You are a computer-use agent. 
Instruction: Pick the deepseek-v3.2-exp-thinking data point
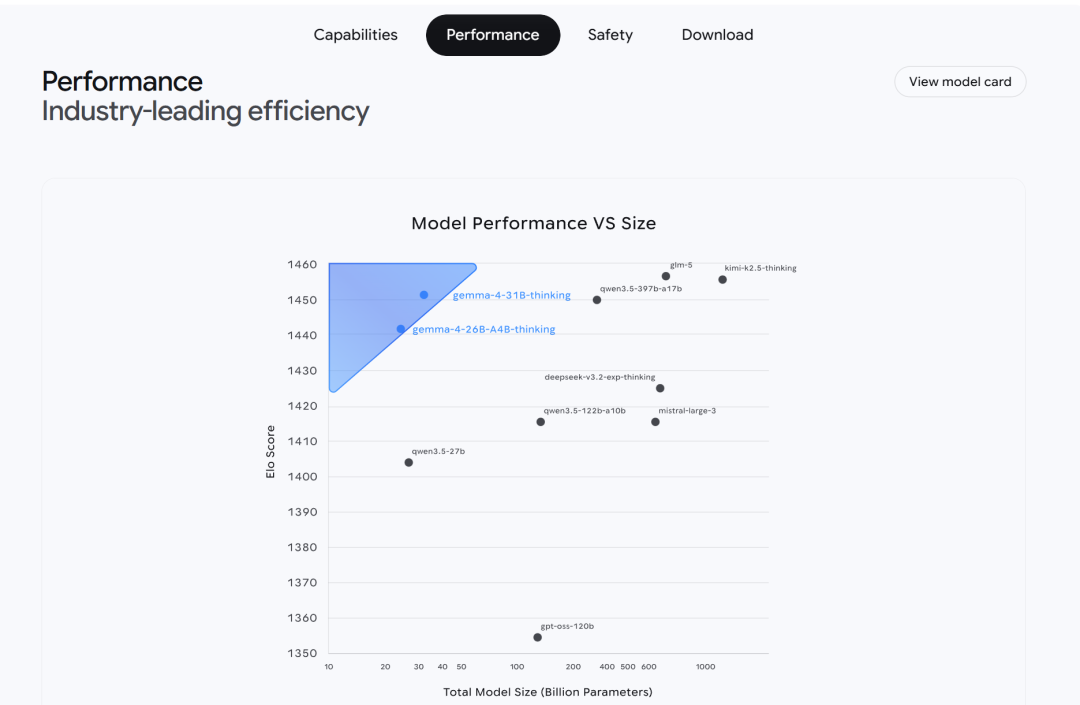pos(660,388)
